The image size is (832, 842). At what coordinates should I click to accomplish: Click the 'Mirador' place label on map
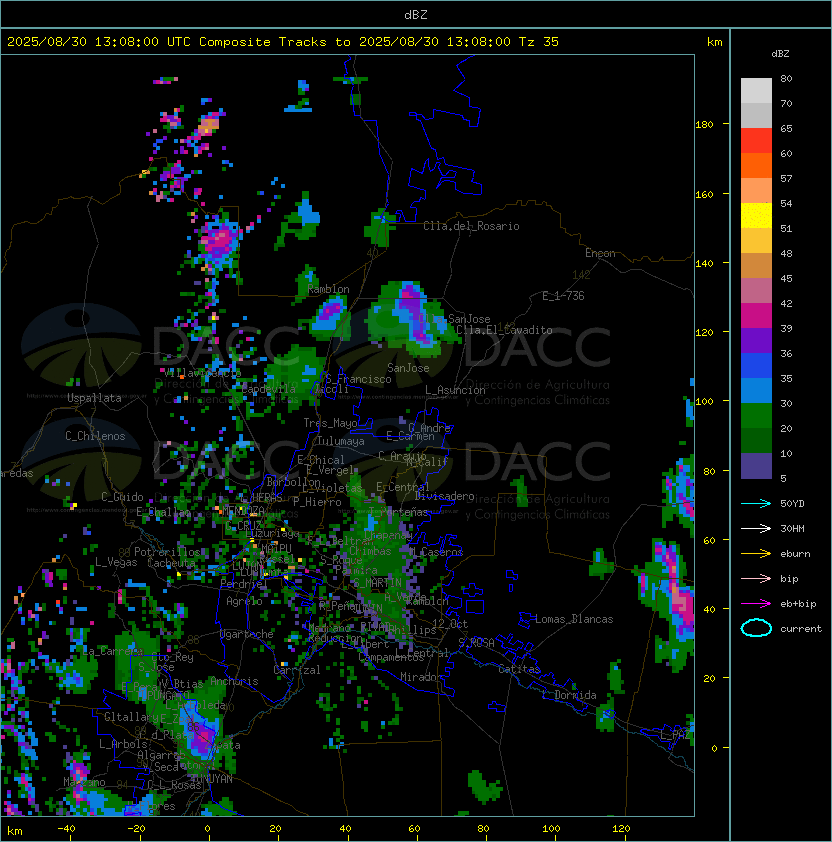(x=421, y=677)
